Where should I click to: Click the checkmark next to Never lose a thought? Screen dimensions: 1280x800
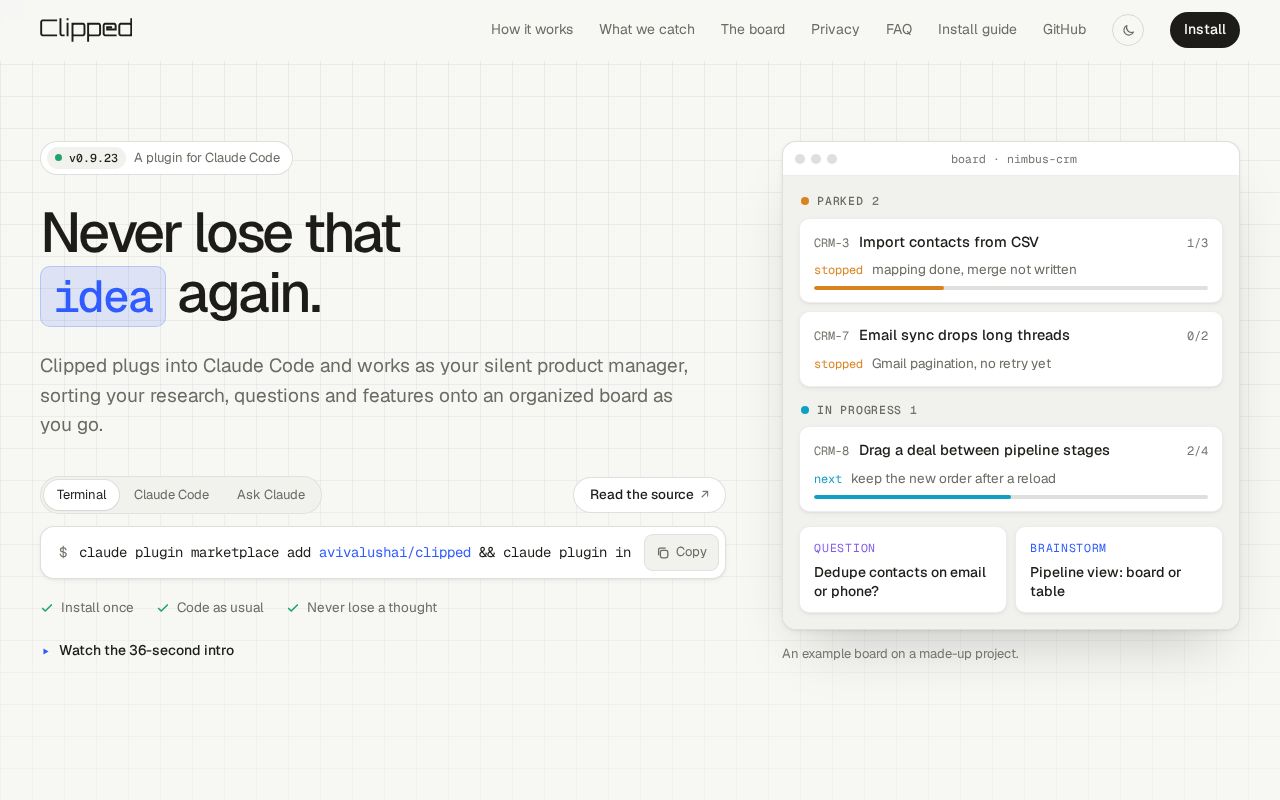293,608
